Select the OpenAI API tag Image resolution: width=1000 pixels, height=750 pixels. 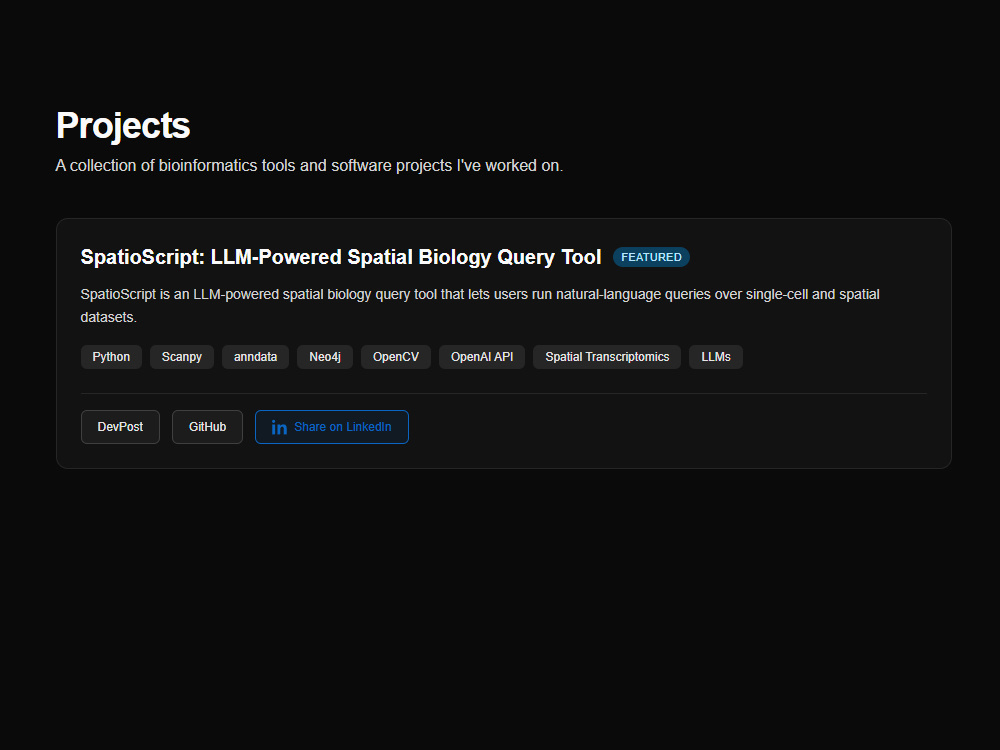(x=482, y=357)
